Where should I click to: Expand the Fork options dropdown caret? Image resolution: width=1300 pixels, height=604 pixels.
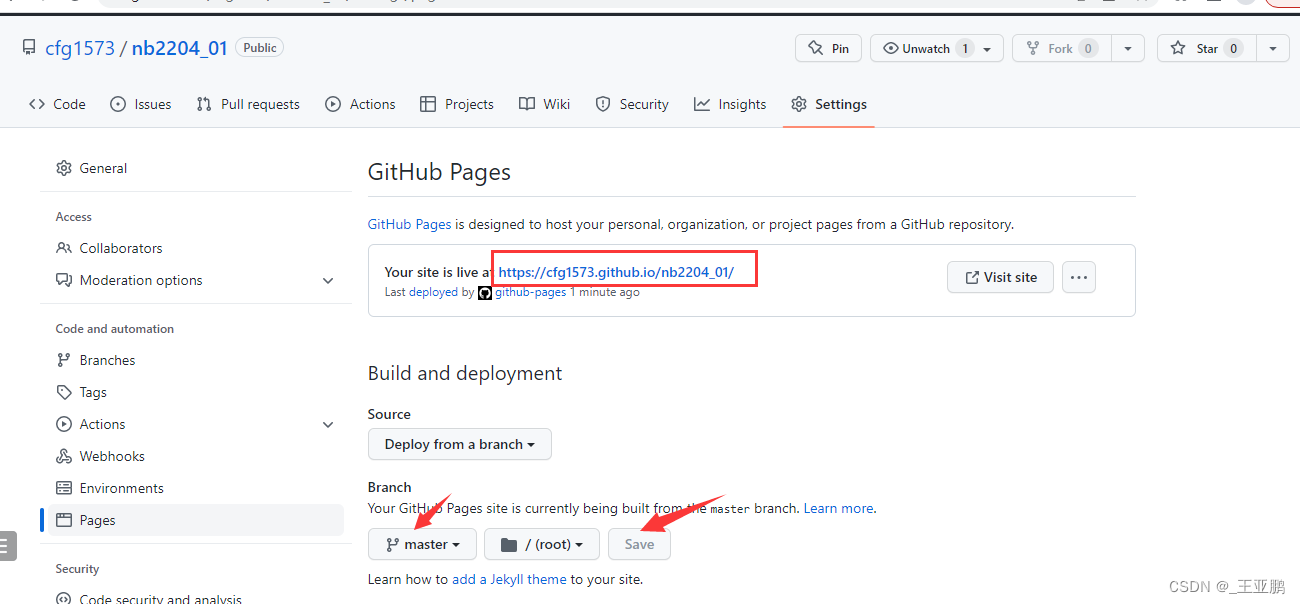click(1128, 48)
